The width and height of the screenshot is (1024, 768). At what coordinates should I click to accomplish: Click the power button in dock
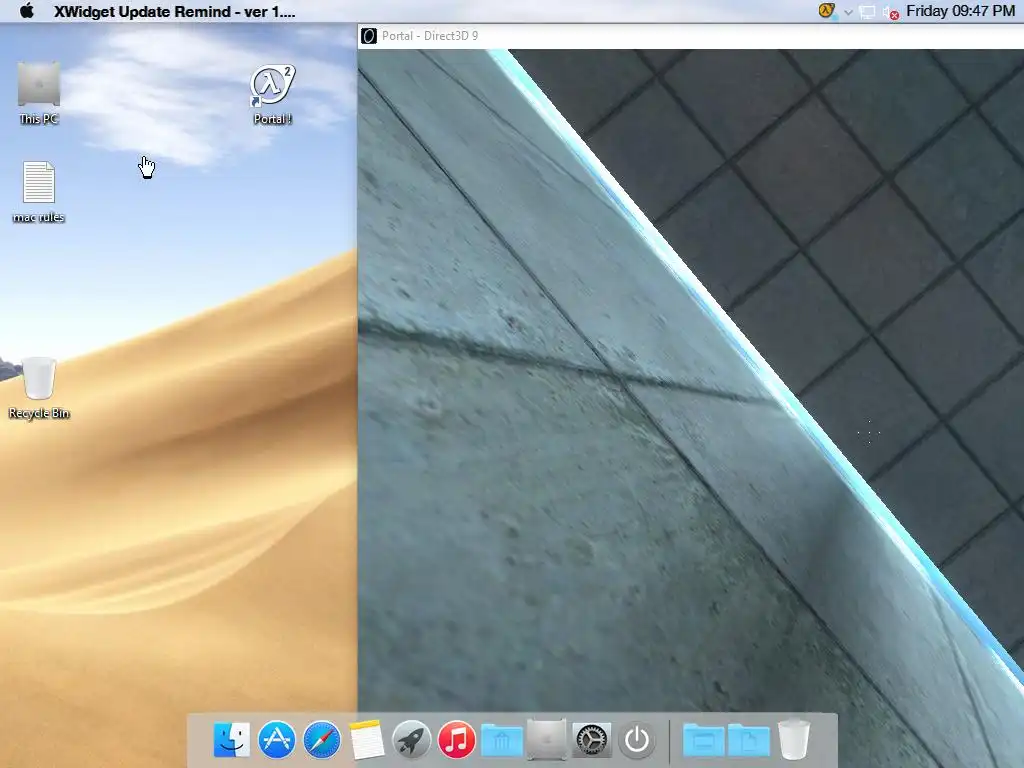click(637, 740)
